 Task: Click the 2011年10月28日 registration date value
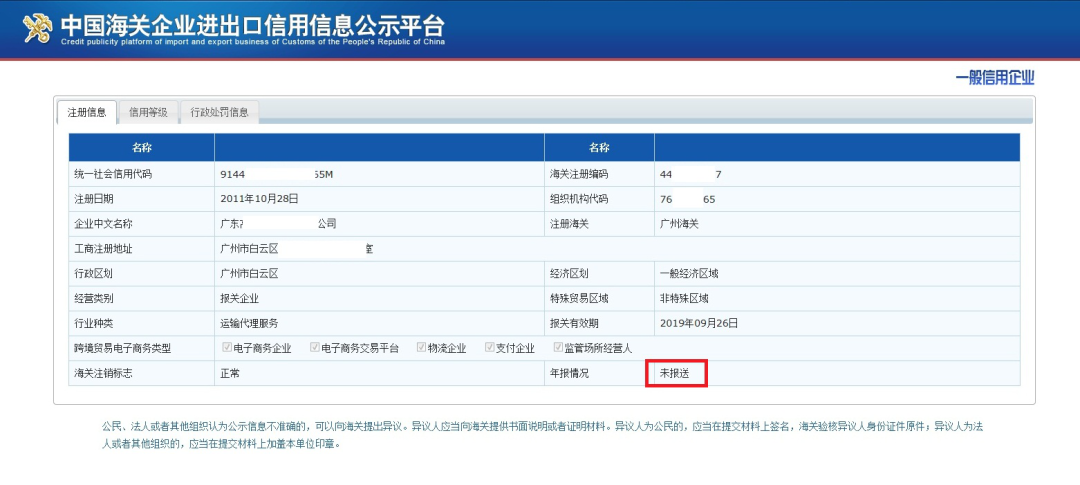point(260,198)
